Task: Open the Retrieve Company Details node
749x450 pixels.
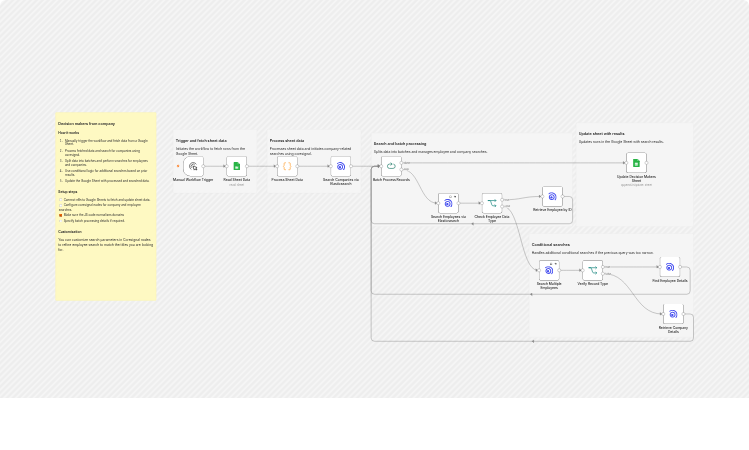Action: click(x=673, y=314)
